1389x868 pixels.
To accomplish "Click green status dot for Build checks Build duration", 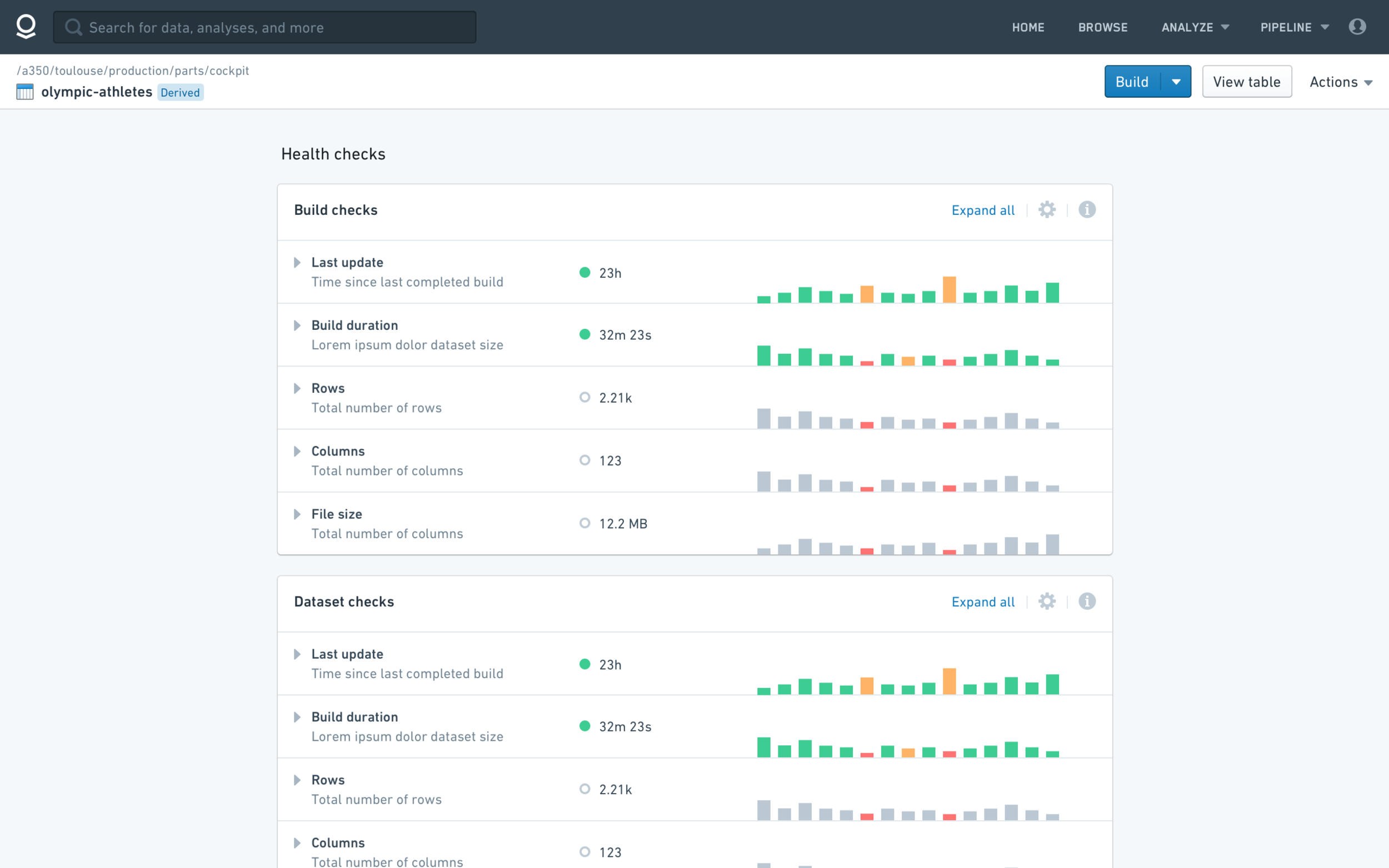I will coord(584,334).
